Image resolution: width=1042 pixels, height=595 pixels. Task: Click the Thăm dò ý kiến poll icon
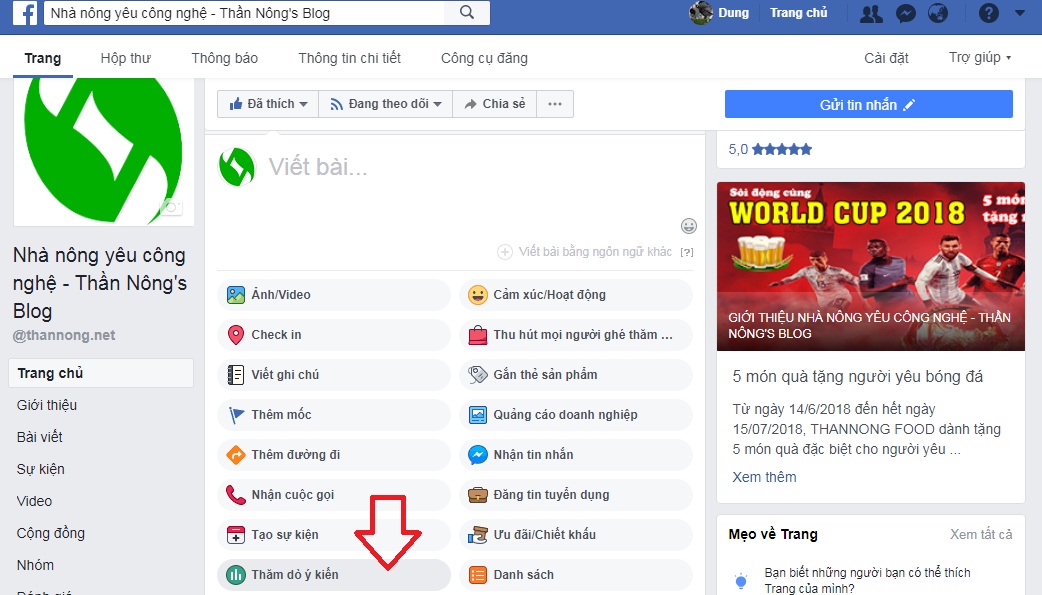coord(236,574)
